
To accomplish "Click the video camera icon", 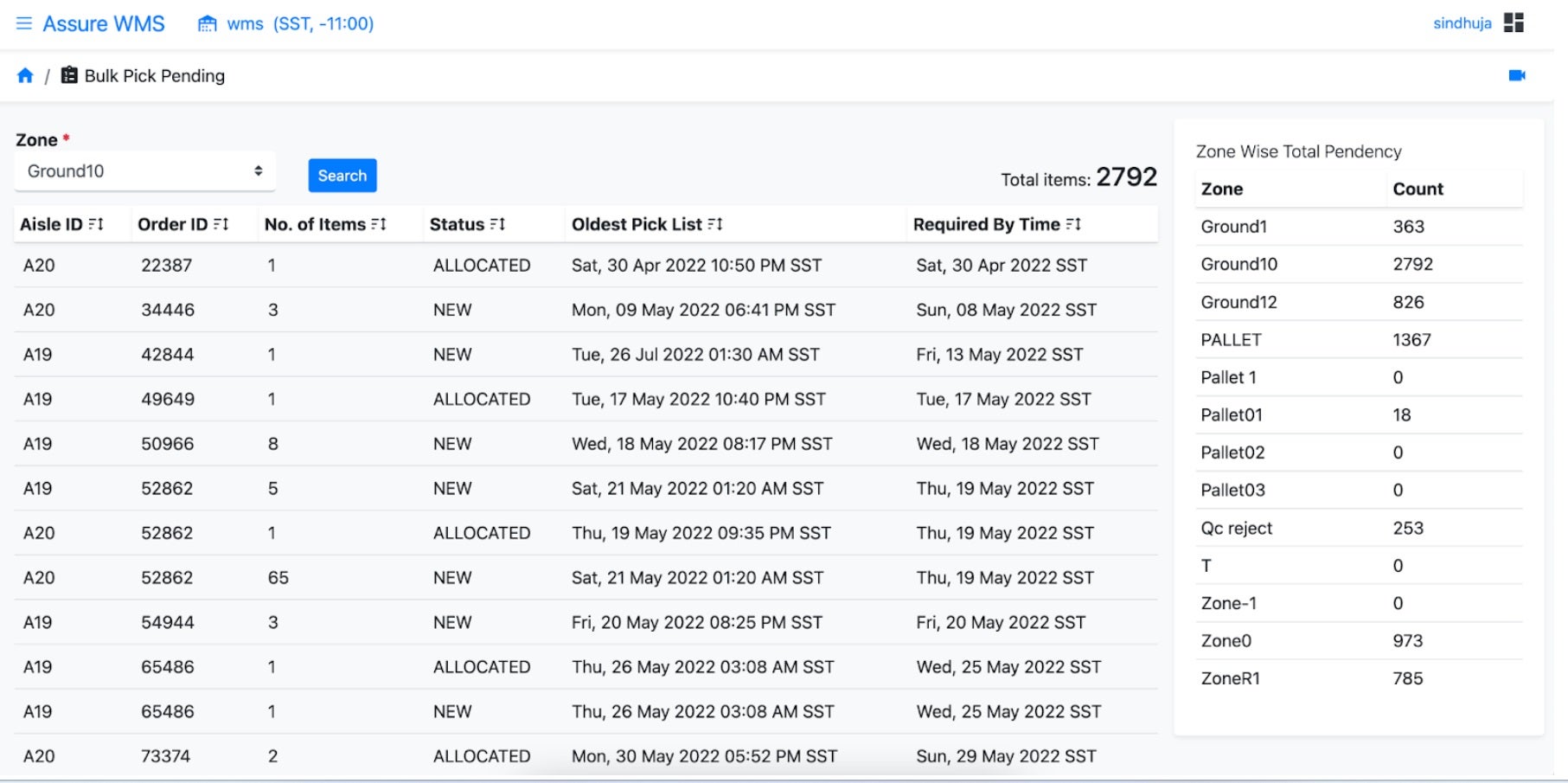I will click(1517, 76).
